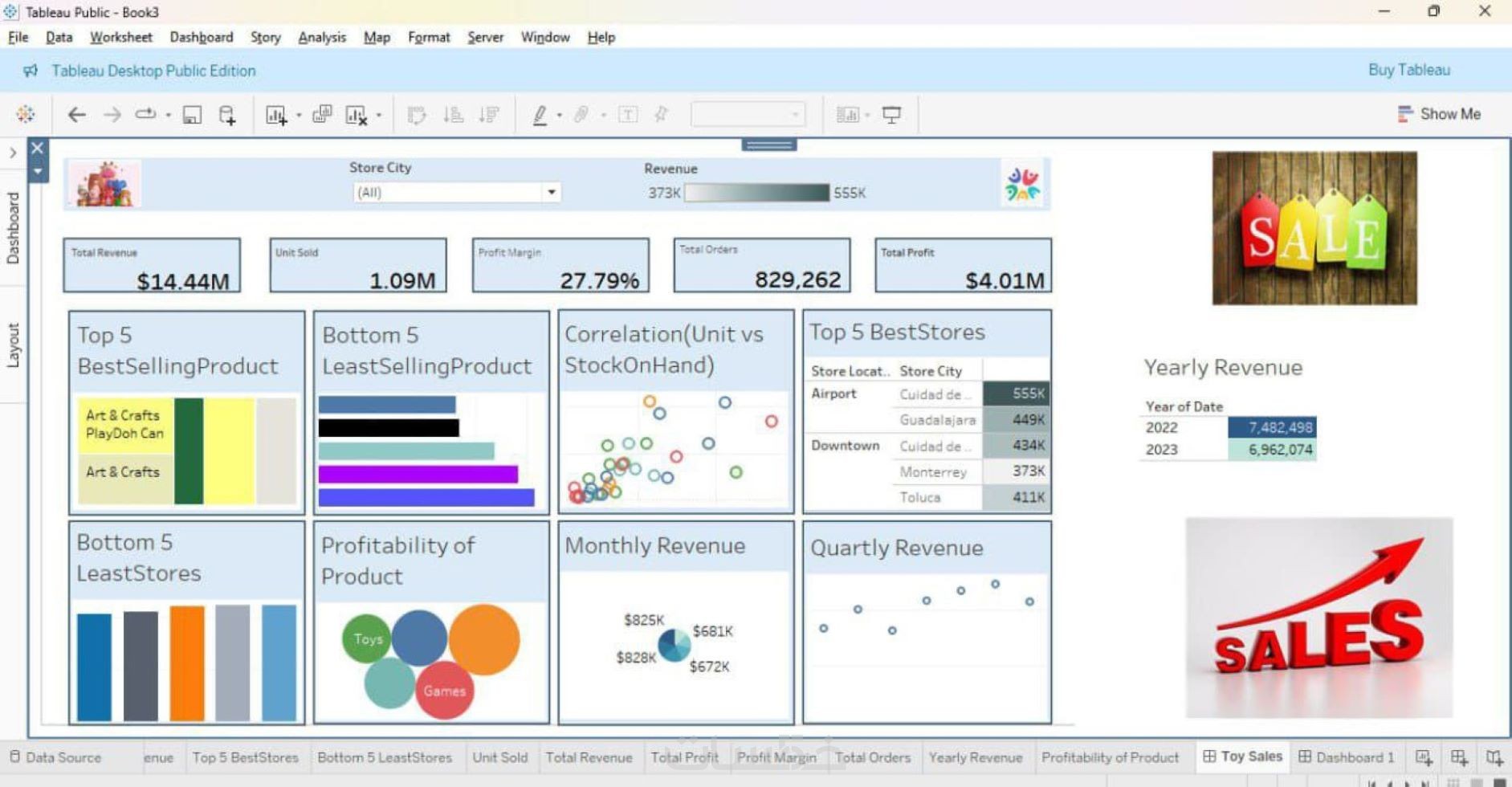The height and width of the screenshot is (787, 1512).
Task: Click the 2022 yearly revenue blue cell
Action: (1272, 427)
